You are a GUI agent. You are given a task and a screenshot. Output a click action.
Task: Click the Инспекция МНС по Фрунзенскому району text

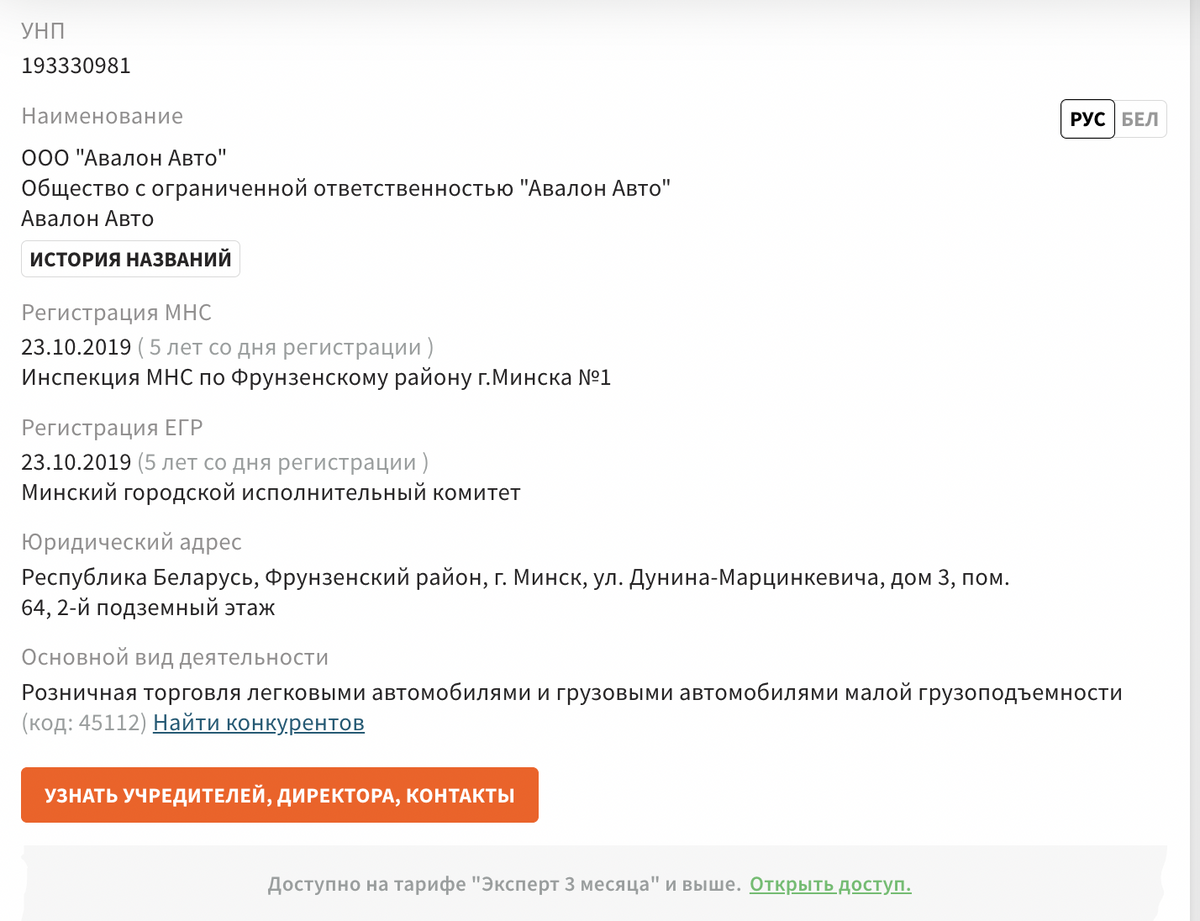tap(316, 378)
